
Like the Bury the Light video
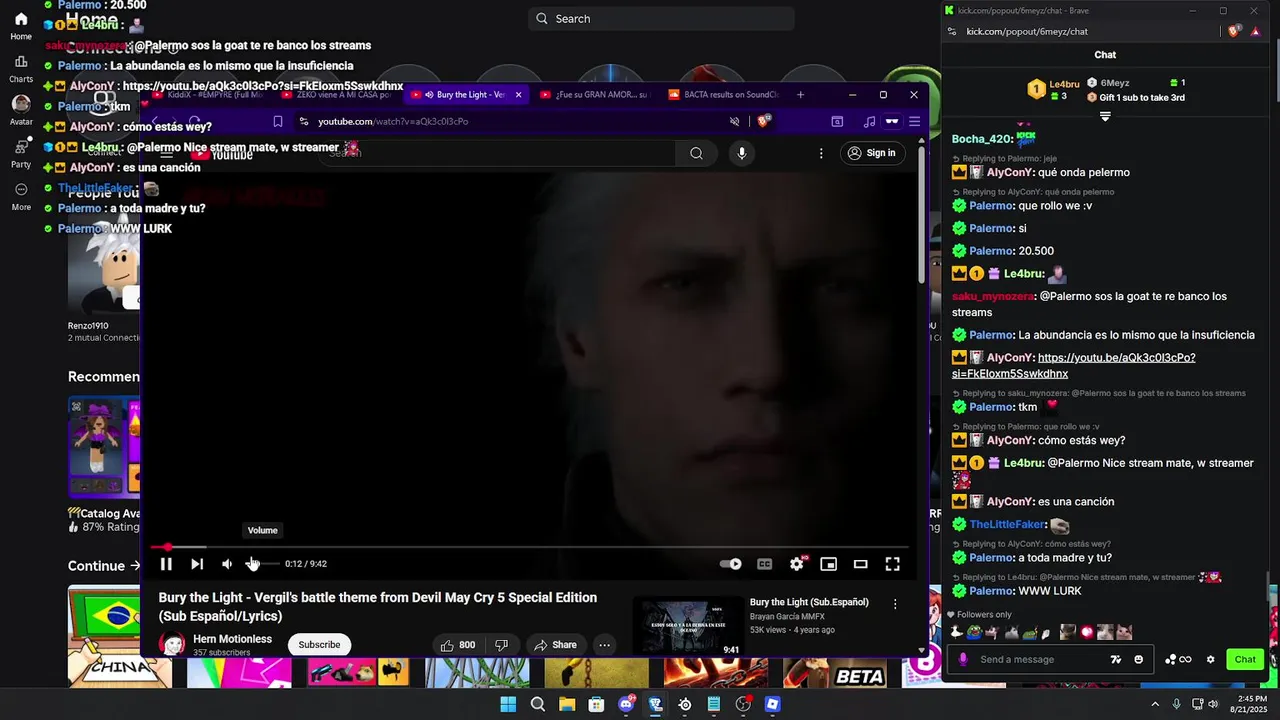pyautogui.click(x=458, y=645)
